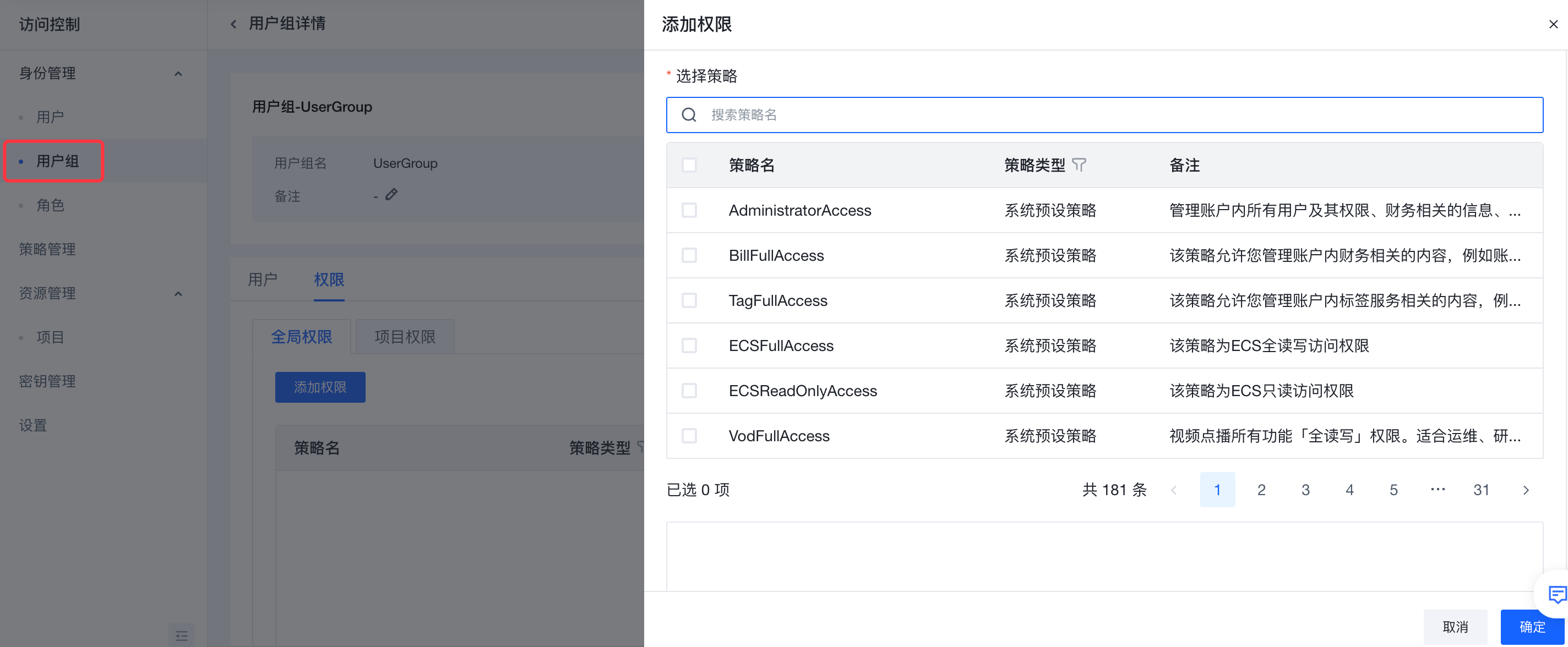Click the 访问控制 sidebar title
The image size is (1568, 647).
50,24
